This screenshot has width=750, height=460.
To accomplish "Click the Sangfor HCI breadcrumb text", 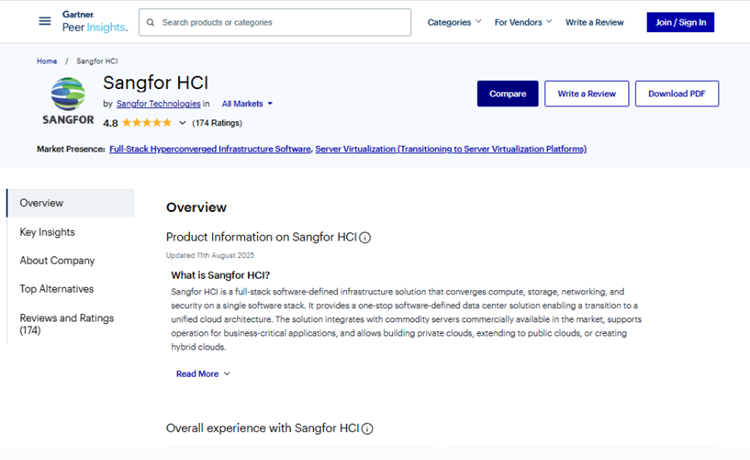I will [x=97, y=61].
